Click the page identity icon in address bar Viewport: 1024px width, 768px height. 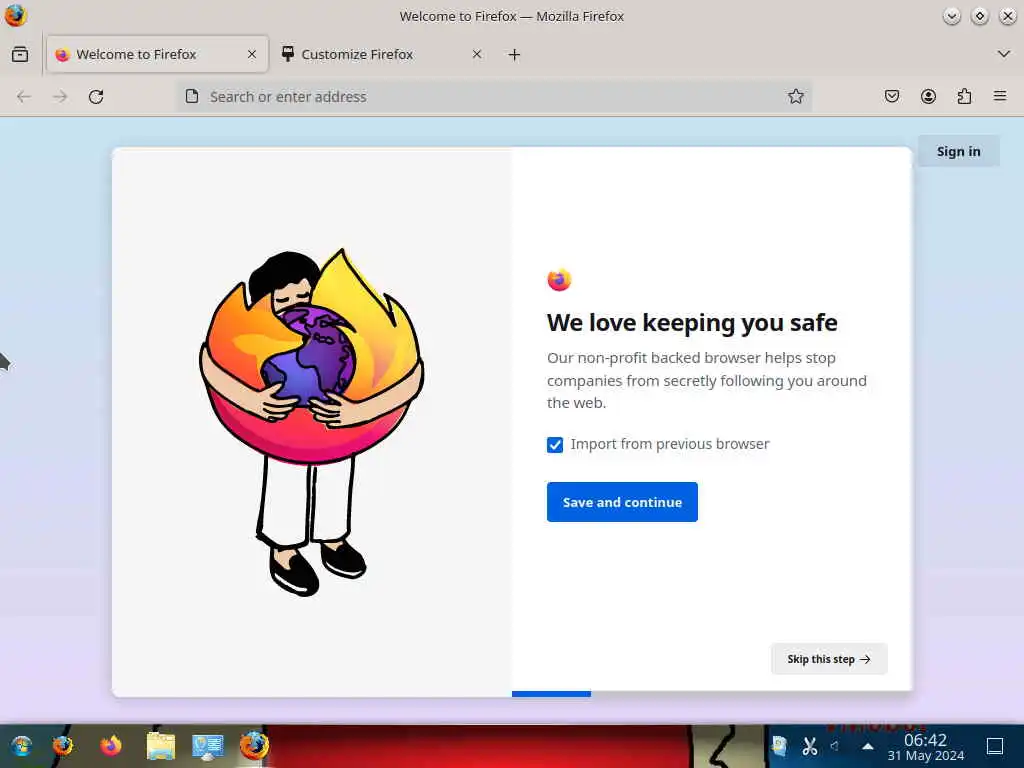(x=192, y=97)
